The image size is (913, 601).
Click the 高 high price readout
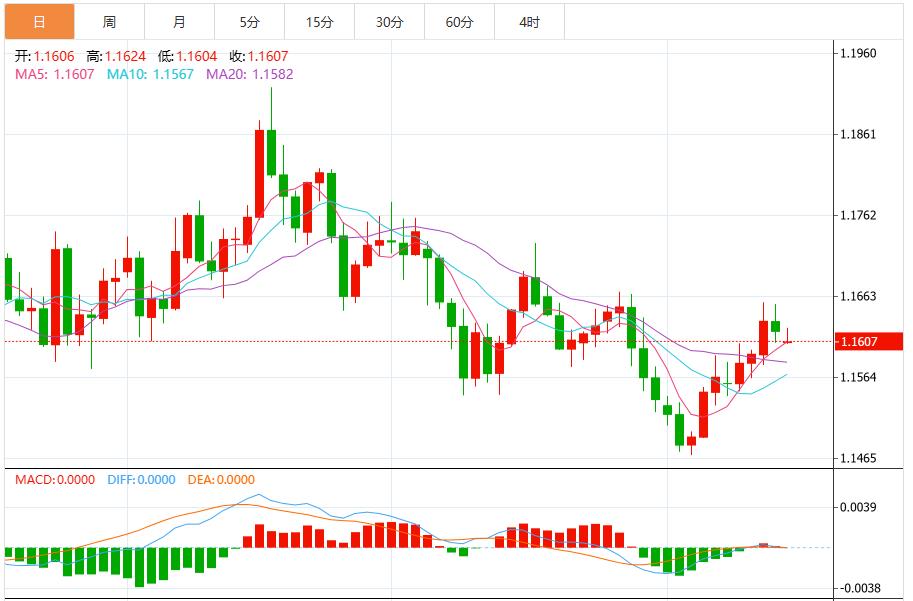tap(116, 57)
